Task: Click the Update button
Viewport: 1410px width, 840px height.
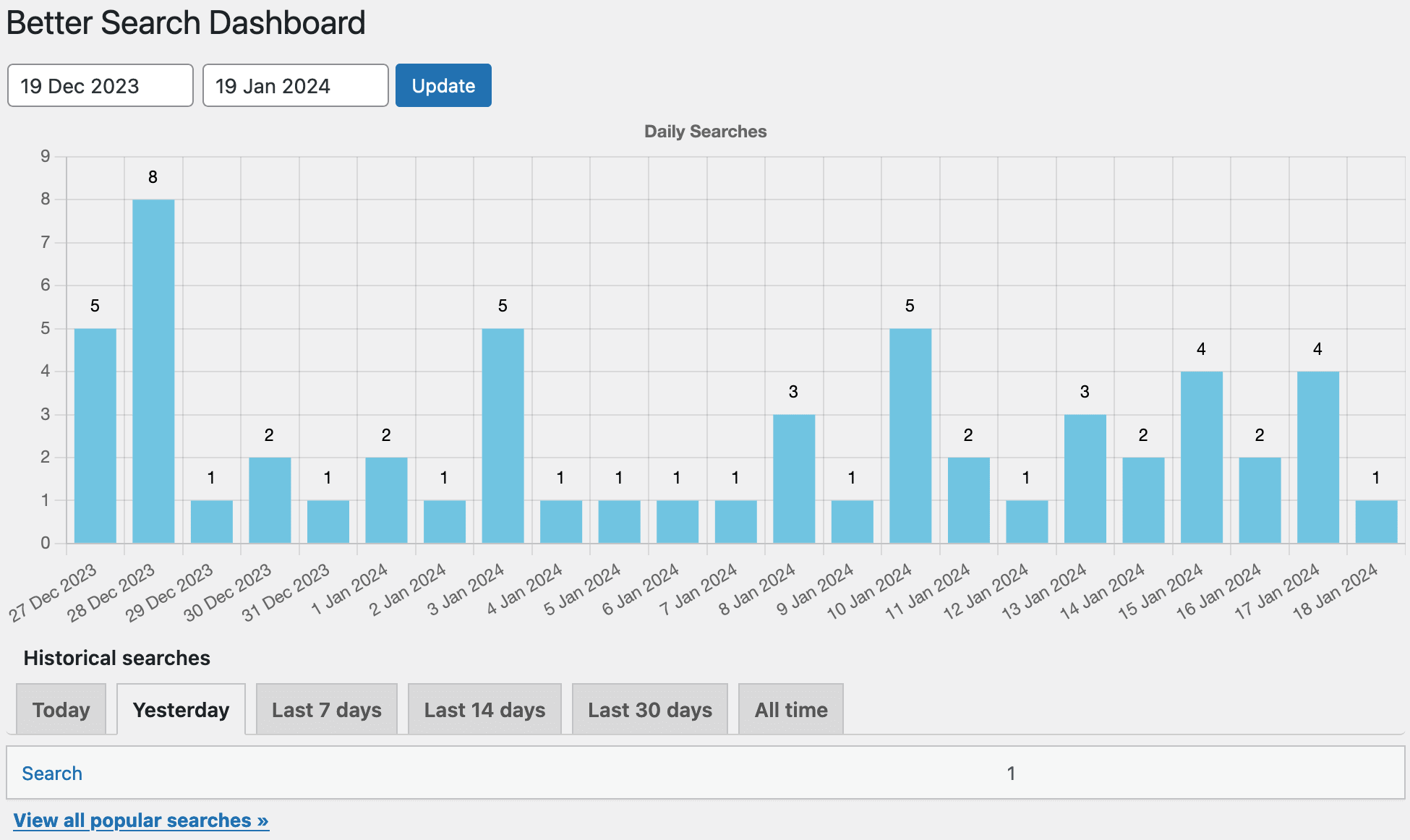Action: click(443, 85)
